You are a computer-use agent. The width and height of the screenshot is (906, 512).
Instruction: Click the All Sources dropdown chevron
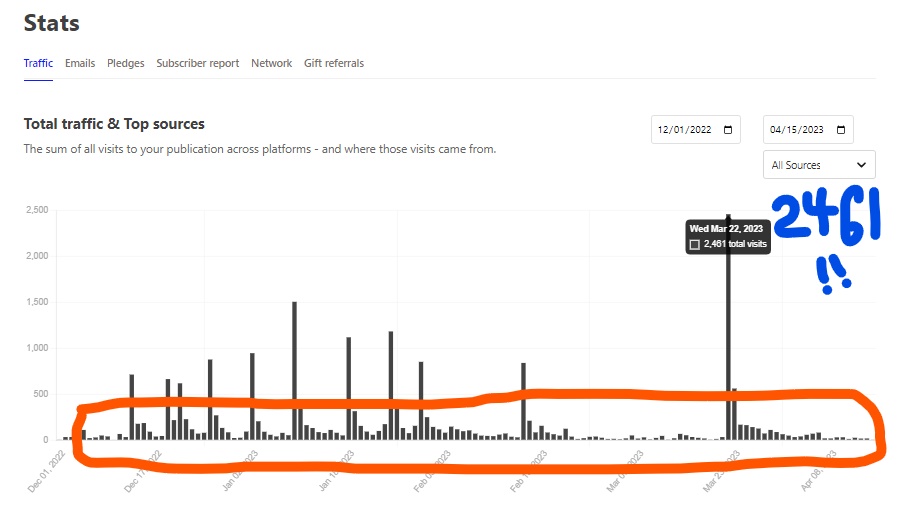[861, 165]
